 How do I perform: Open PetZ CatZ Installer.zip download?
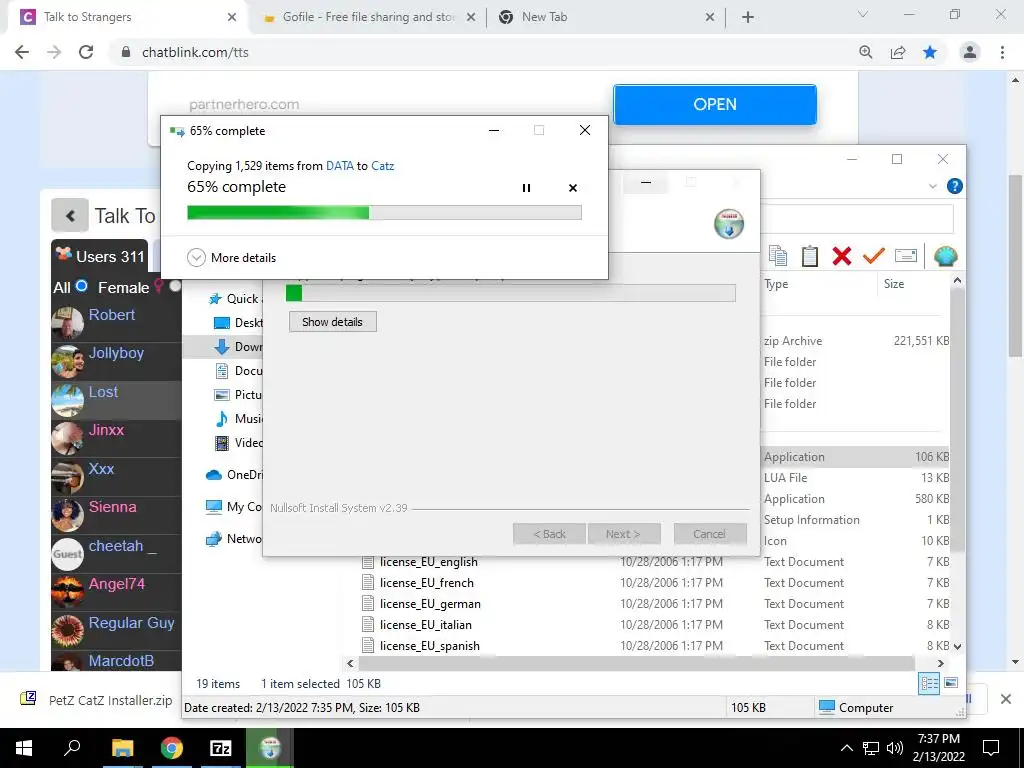point(97,700)
